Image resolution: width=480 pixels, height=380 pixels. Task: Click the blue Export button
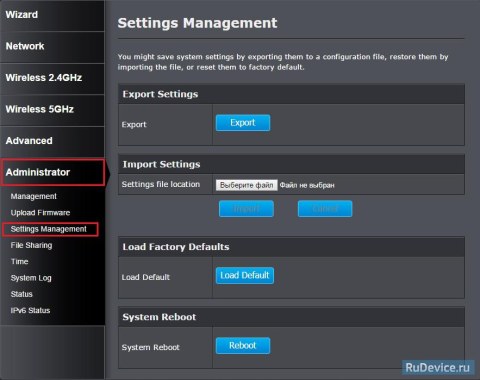[x=243, y=123]
